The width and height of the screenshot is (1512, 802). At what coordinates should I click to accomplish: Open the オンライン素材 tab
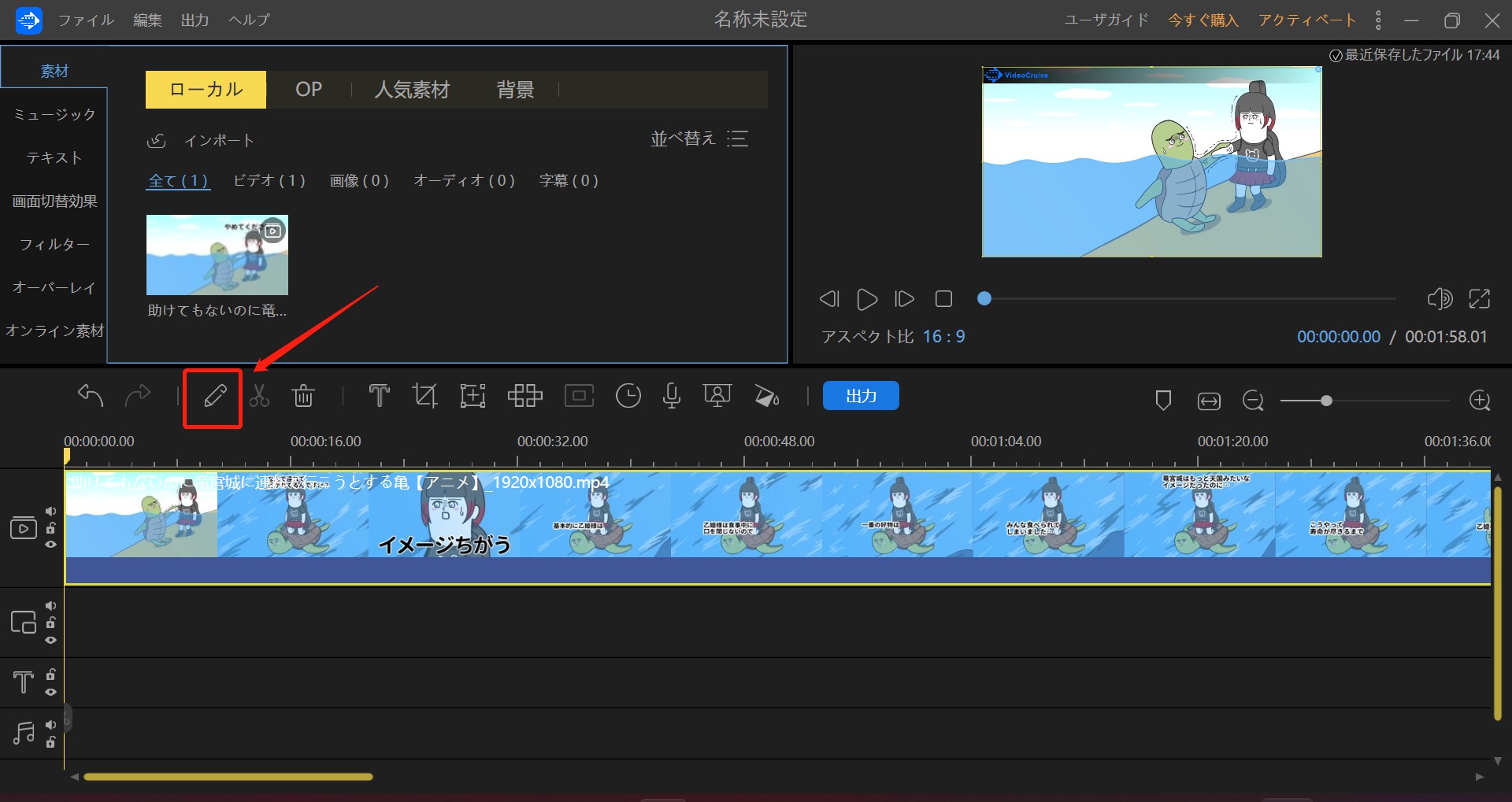[x=54, y=331]
